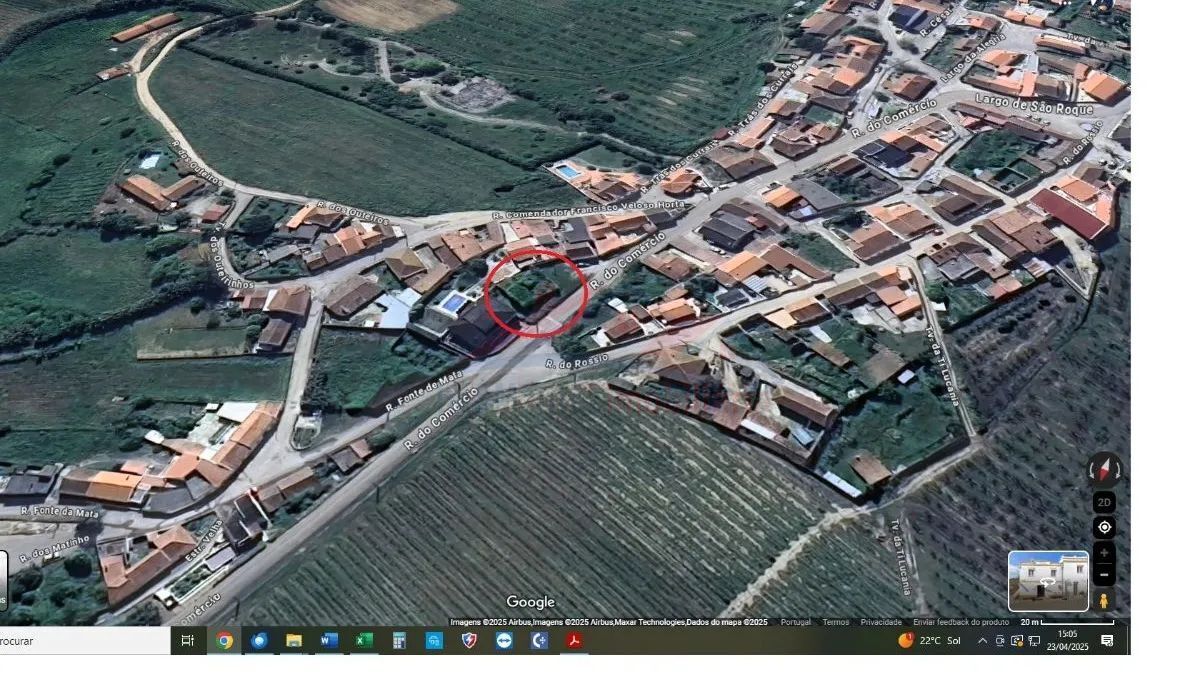
Task: Open the Termos link
Action: [835, 622]
